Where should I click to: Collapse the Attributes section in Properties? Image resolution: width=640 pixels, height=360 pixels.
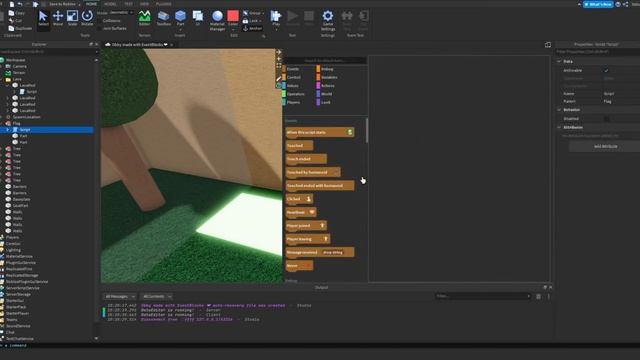[559, 127]
